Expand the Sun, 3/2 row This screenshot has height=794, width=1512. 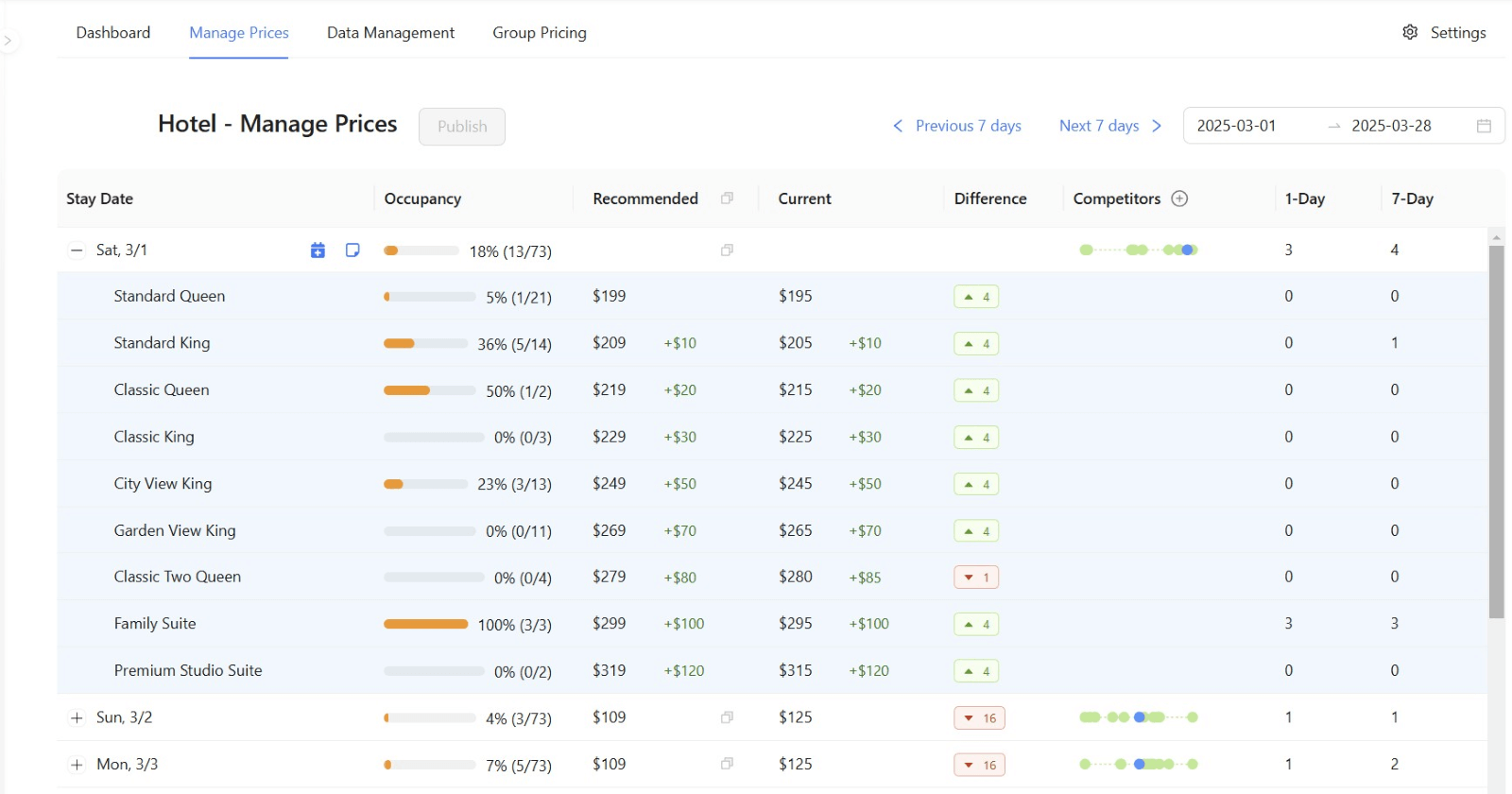point(77,717)
